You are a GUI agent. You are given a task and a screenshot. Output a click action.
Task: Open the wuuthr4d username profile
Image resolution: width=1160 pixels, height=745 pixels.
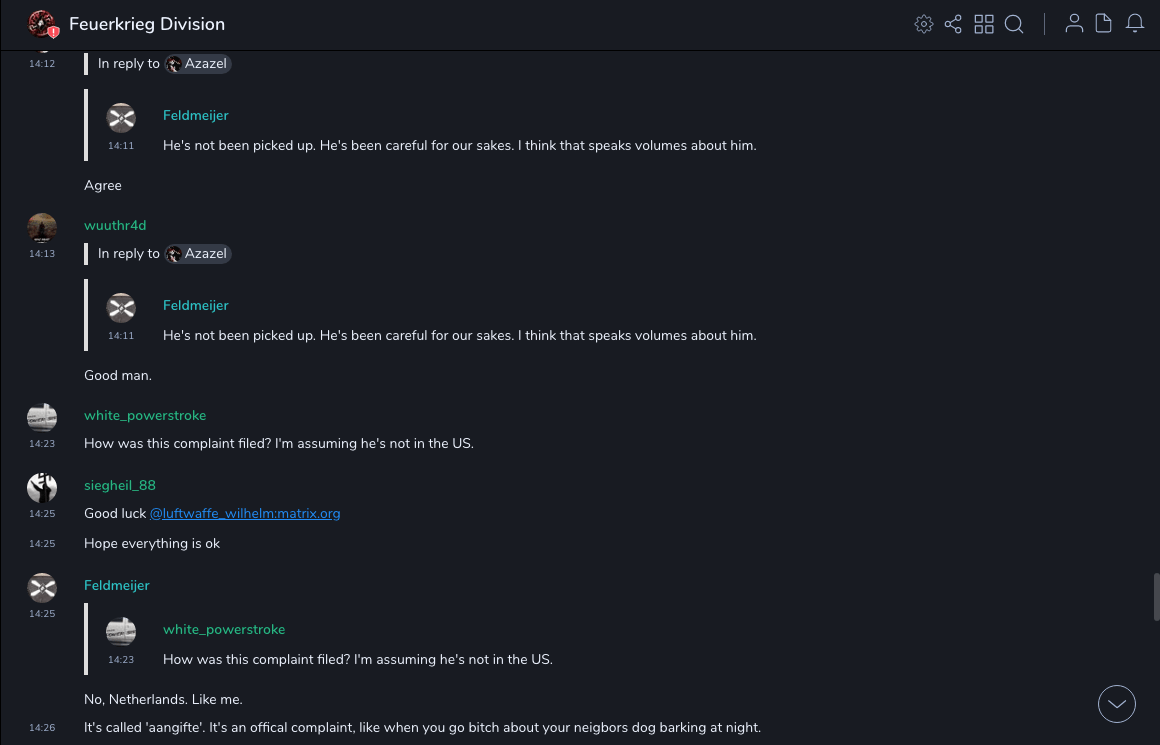pyautogui.click(x=115, y=226)
